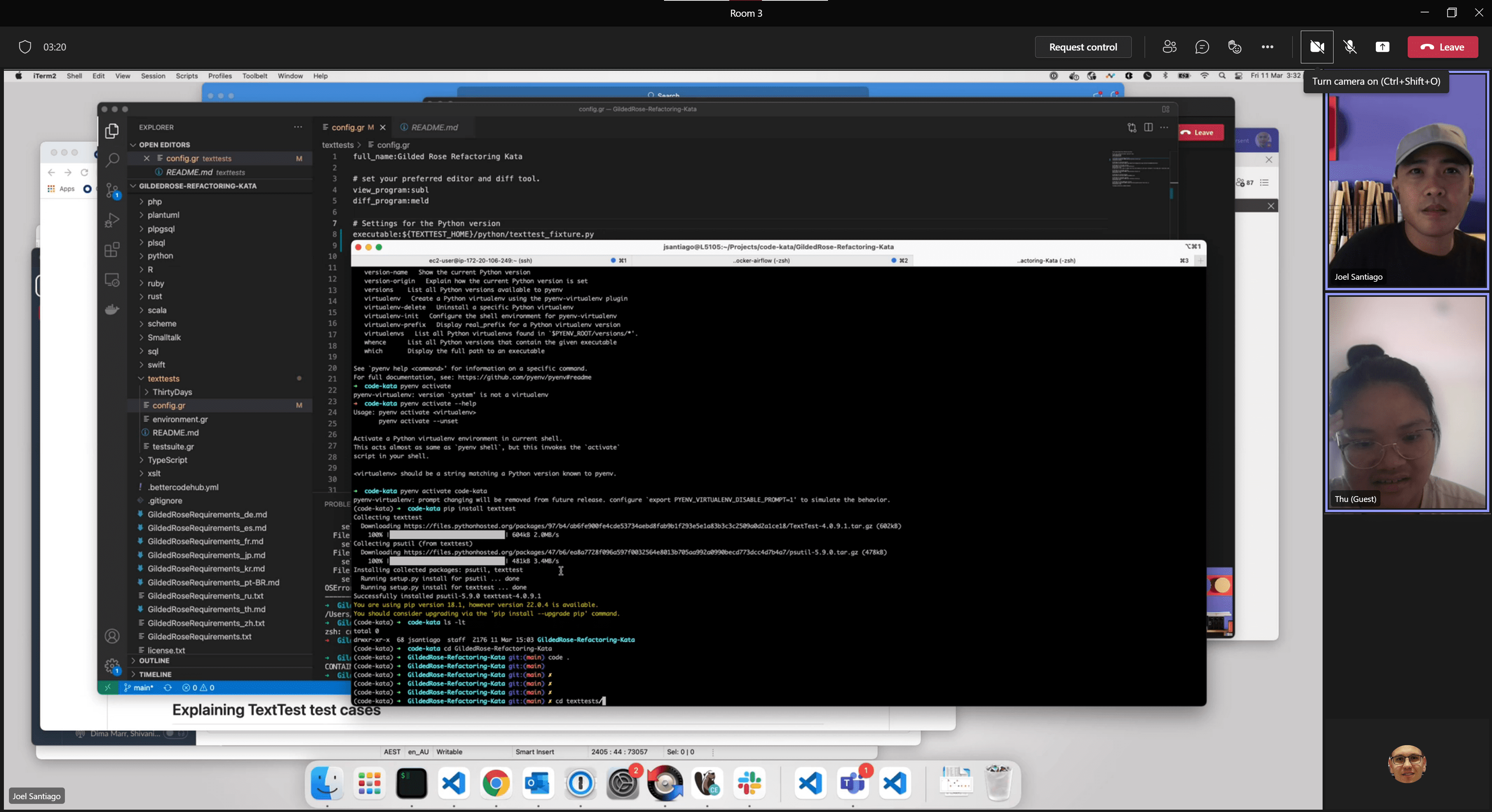Open iTerm2 Profiles menu

click(220, 76)
